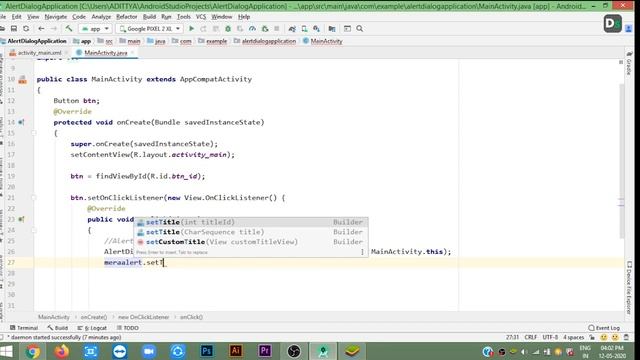The image size is (640, 360).
Task: Click the Forward navigation arrow icon
Action: [53, 29]
